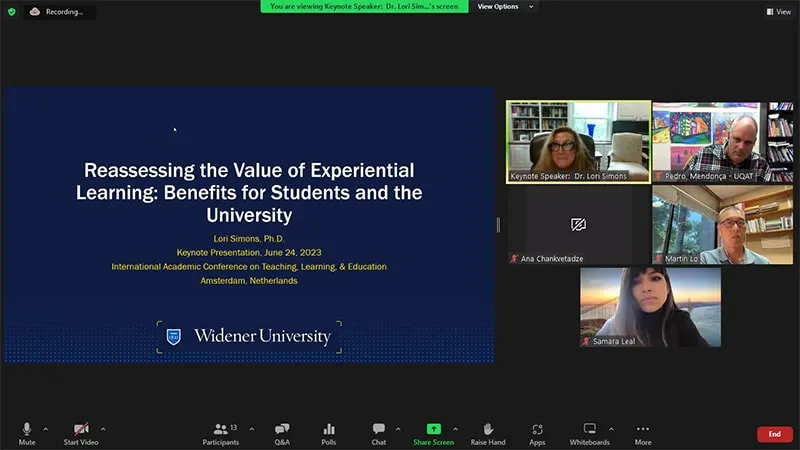Open the View Options menu
Viewport: 800px width, 450px height.
point(504,7)
